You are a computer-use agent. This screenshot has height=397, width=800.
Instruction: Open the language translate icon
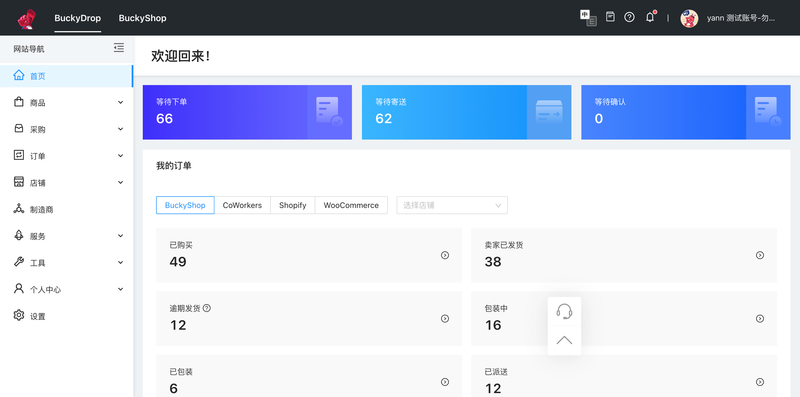tap(588, 18)
